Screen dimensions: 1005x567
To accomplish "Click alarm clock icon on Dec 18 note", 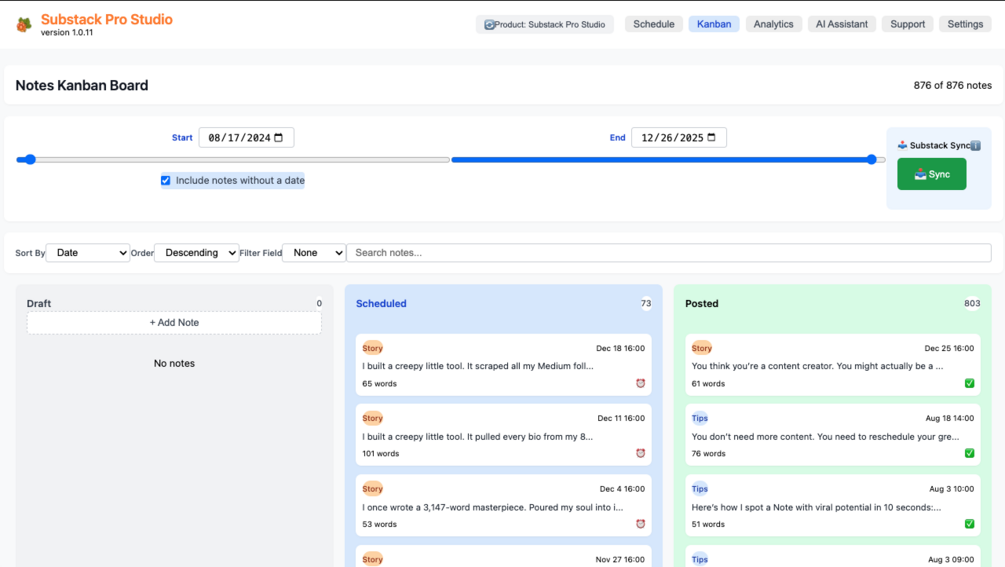I will (x=640, y=383).
